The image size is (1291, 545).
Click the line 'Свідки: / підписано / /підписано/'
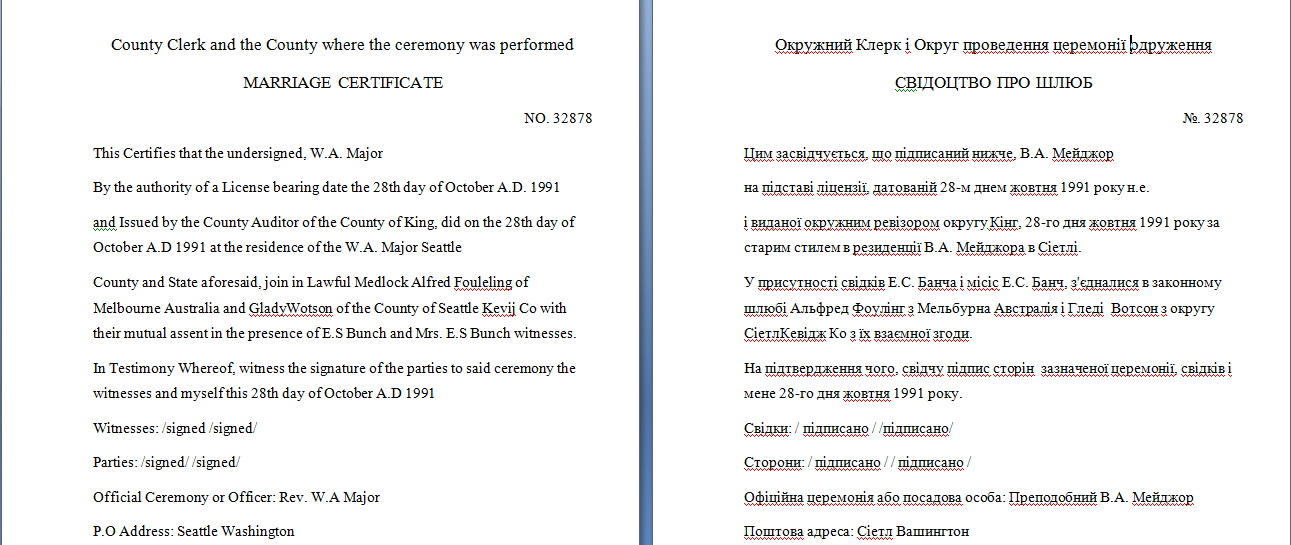[848, 427]
